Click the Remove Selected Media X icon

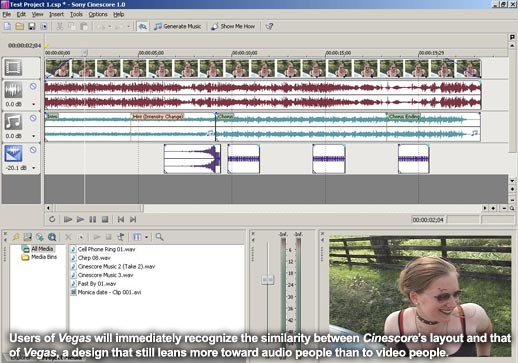point(68,237)
